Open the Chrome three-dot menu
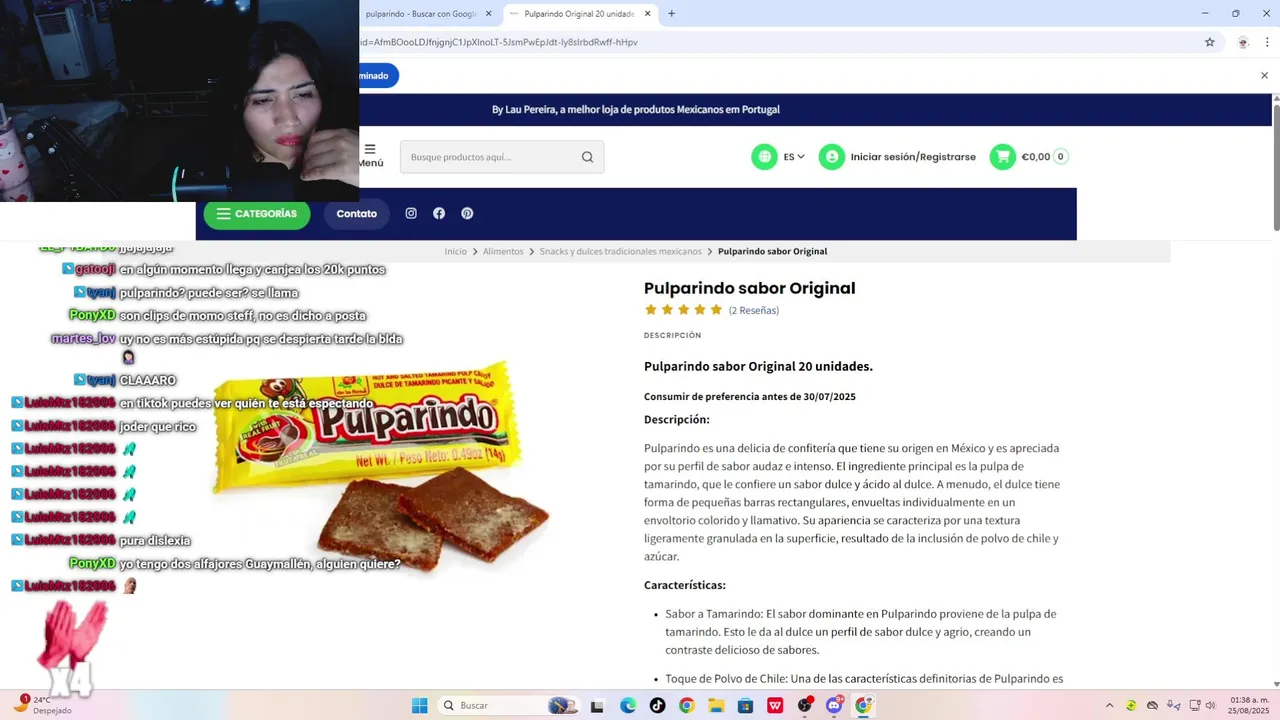Screen dimensions: 1280x720 point(1268,42)
